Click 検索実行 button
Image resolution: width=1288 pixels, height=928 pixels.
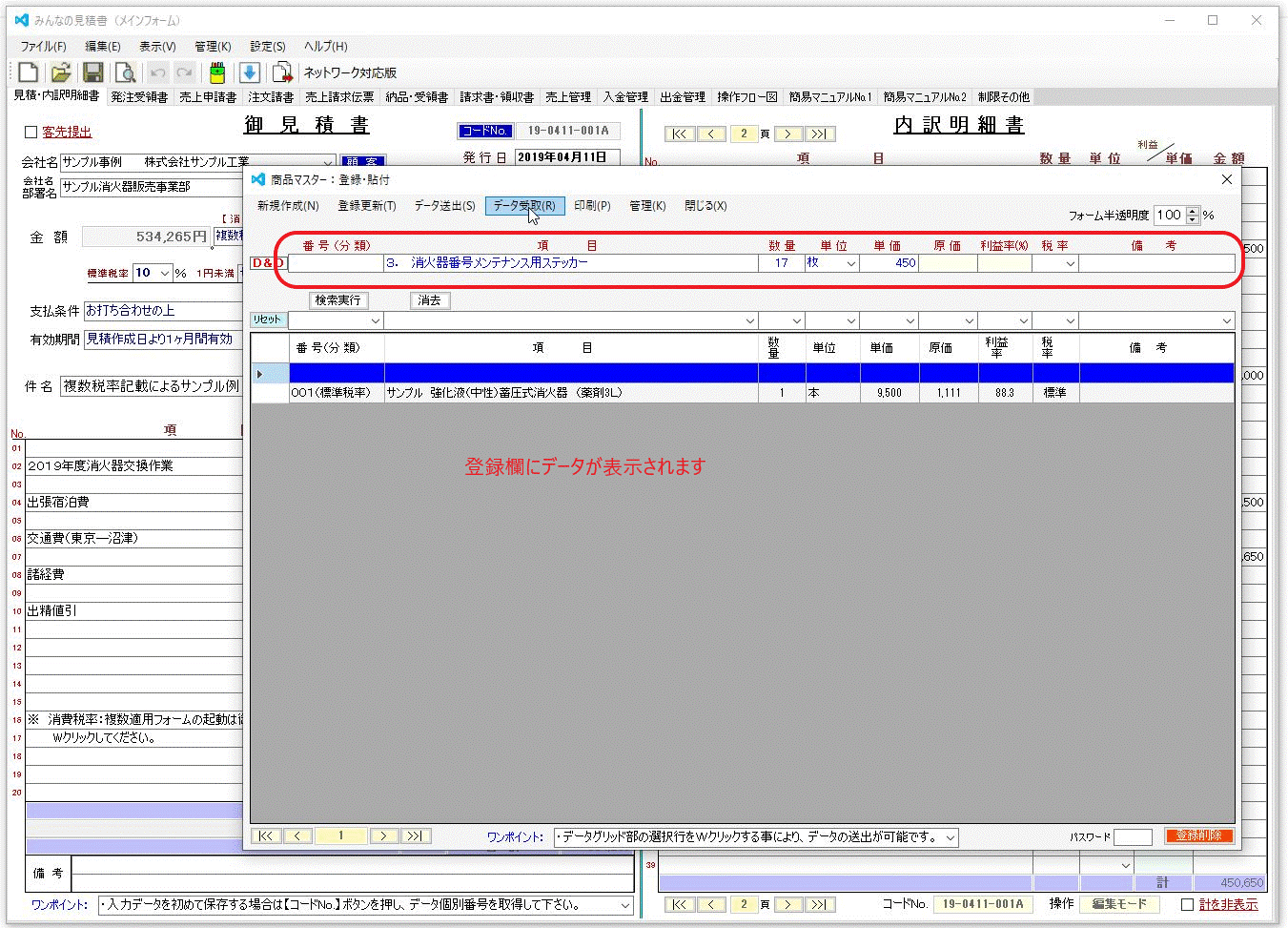pyautogui.click(x=338, y=300)
